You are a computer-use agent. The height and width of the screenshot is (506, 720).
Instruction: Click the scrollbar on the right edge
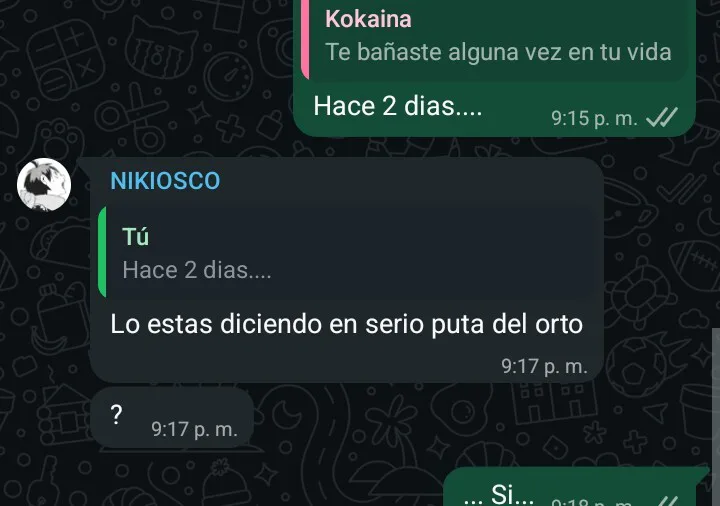(x=716, y=416)
